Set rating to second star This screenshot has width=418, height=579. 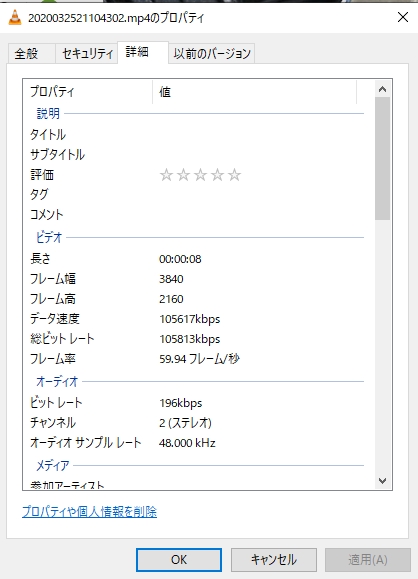(183, 175)
